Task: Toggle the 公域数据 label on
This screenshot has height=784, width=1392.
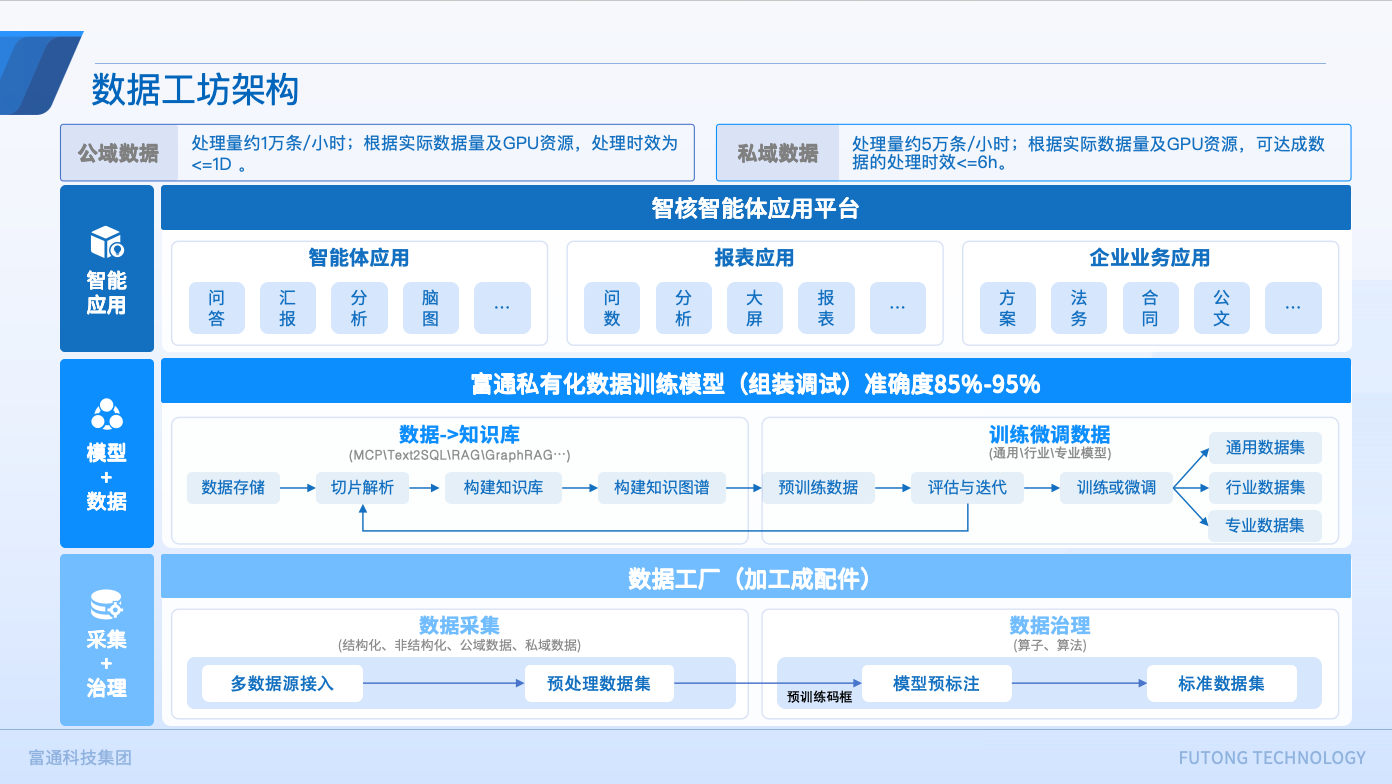Action: click(x=119, y=152)
